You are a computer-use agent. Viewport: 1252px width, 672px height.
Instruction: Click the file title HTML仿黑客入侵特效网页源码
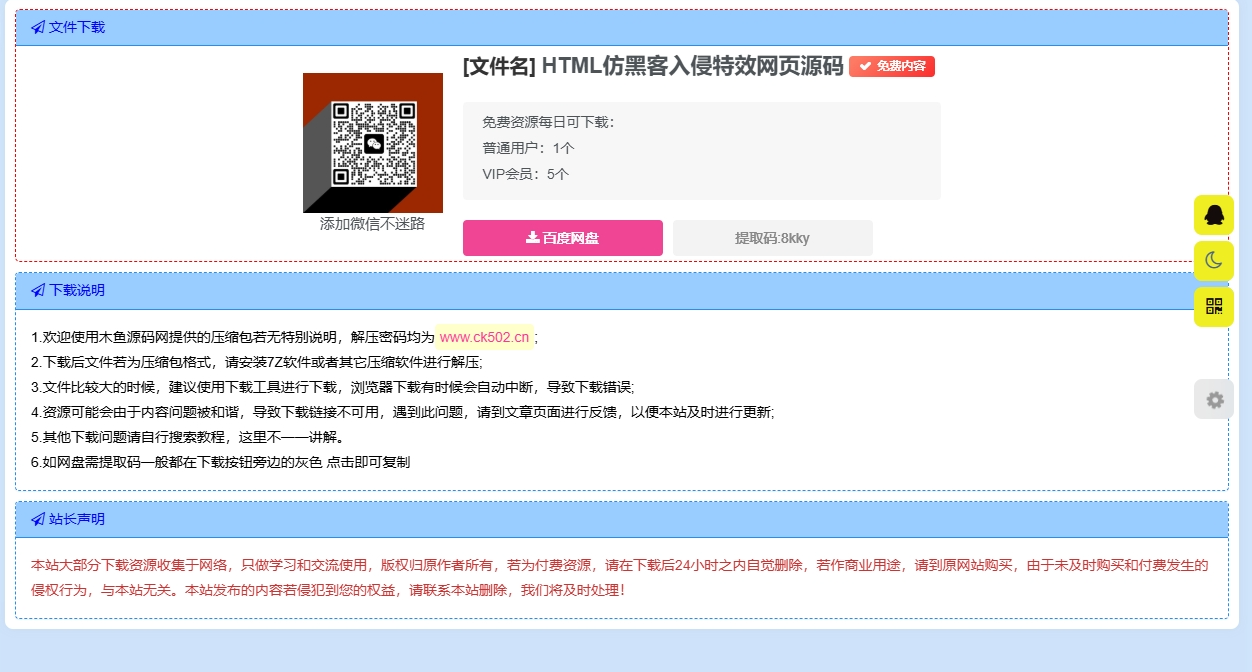(693, 66)
